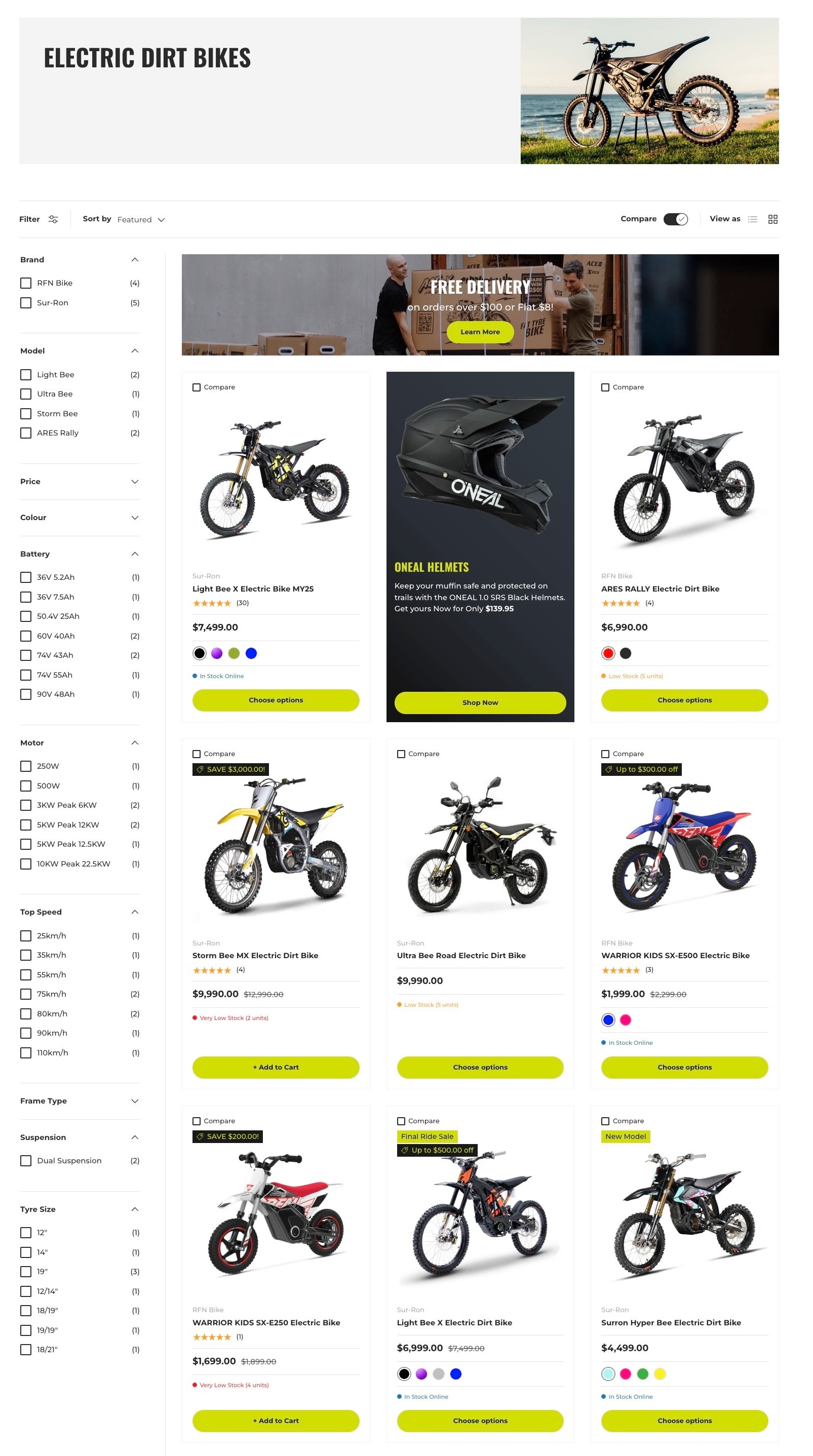Expand the Frame Type filter
This screenshot has width=813, height=1456.
click(x=80, y=1101)
